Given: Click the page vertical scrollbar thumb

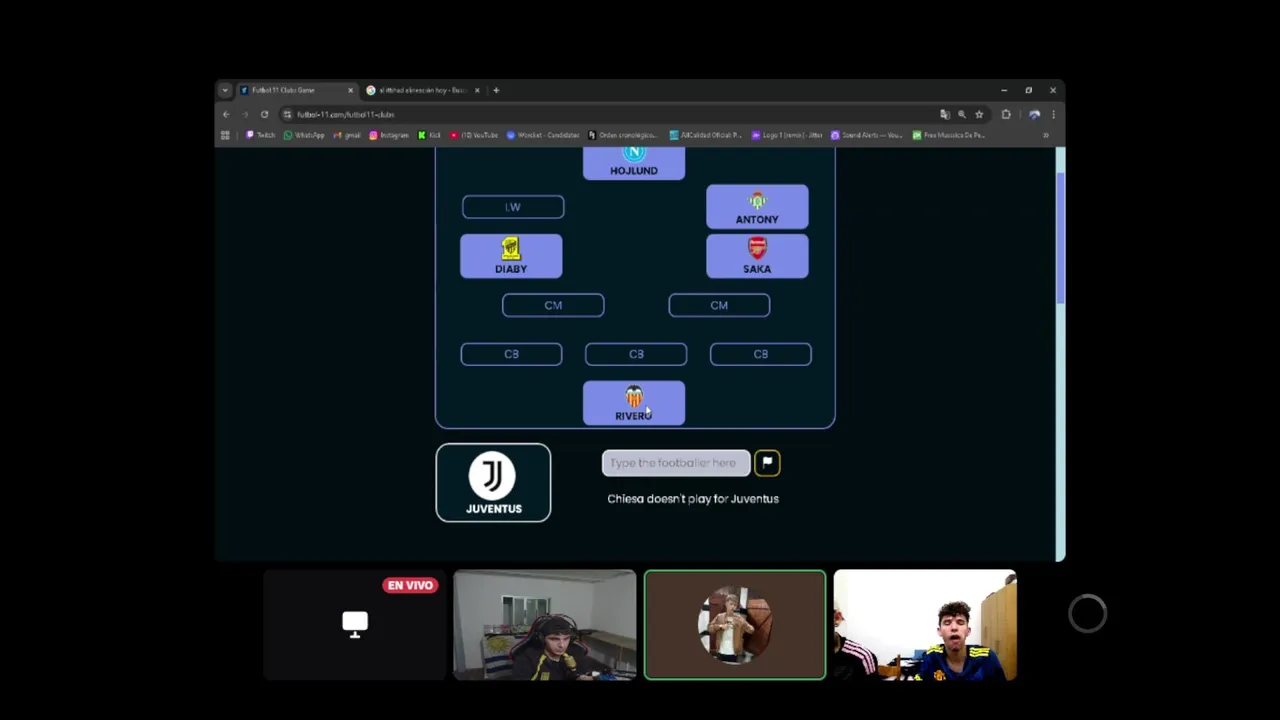Looking at the screenshot, I should coord(1060,237).
